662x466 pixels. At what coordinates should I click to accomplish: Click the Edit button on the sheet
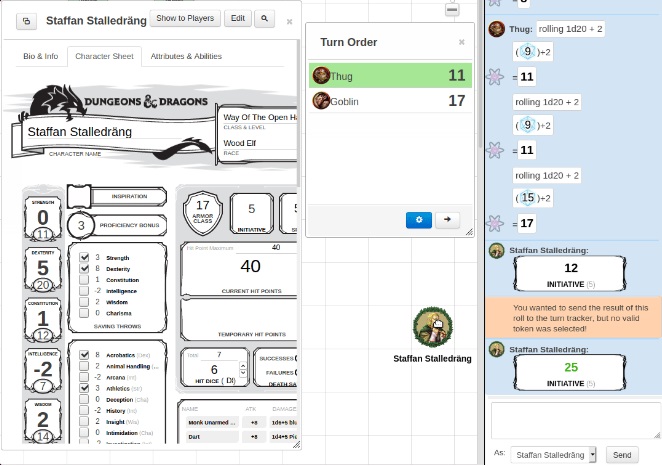(x=238, y=18)
